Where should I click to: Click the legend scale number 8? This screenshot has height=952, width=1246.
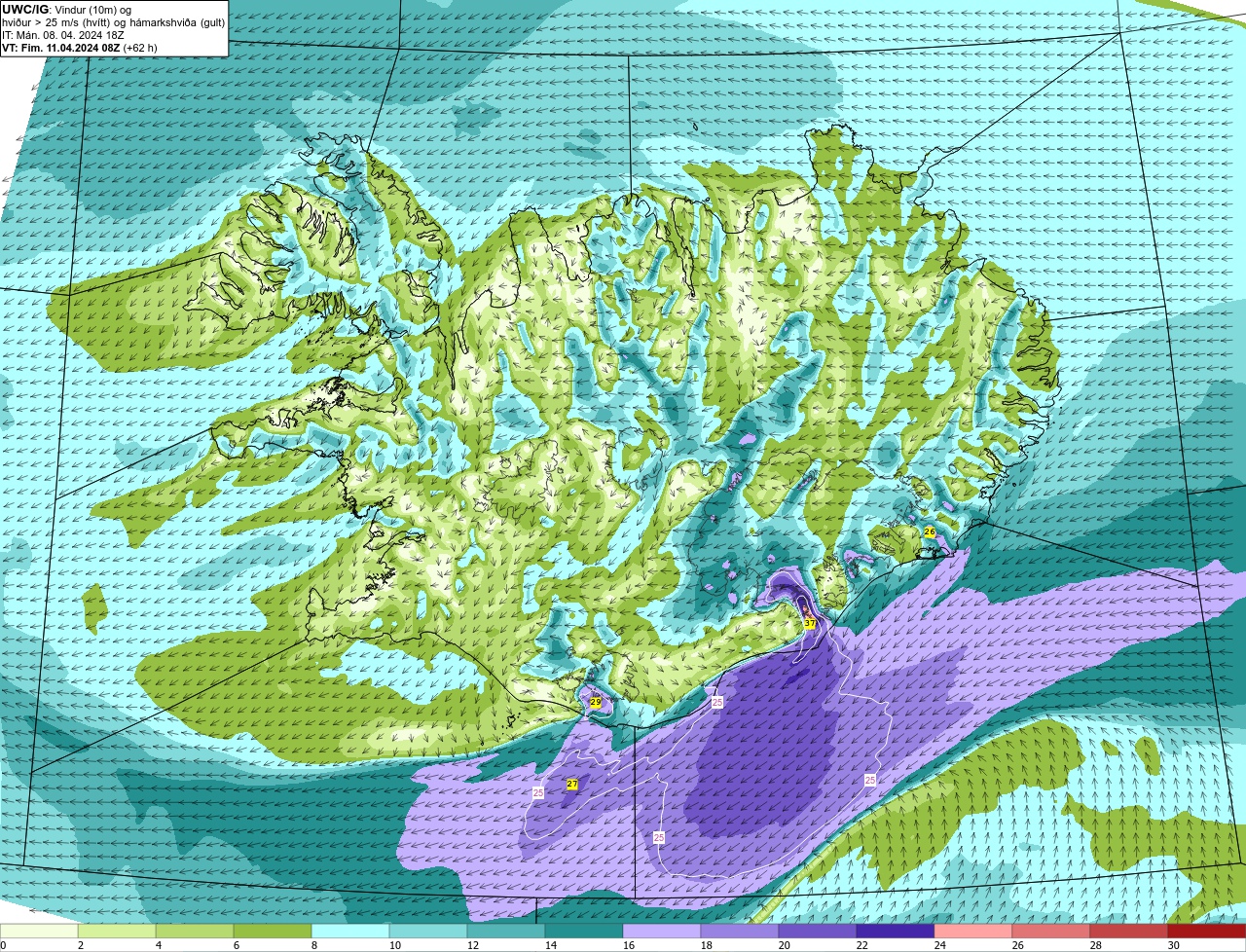coord(314,945)
